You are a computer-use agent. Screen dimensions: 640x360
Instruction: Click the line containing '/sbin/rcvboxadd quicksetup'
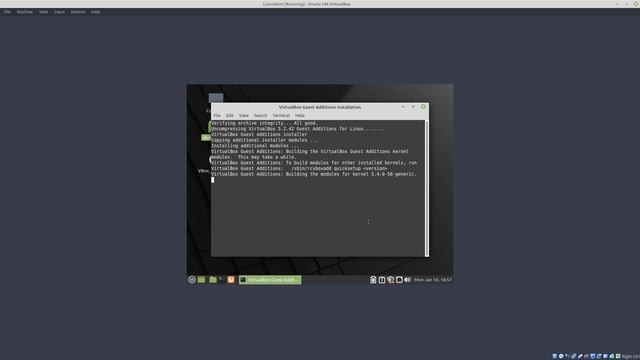pos(299,168)
